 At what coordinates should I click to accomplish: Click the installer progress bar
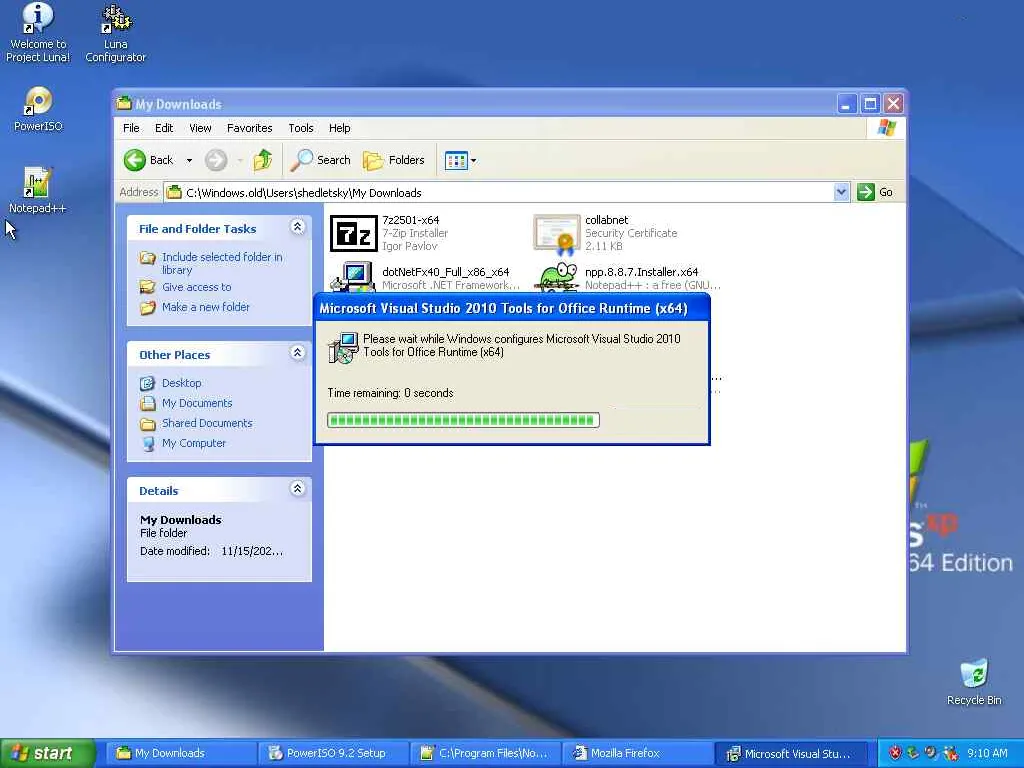coord(463,420)
